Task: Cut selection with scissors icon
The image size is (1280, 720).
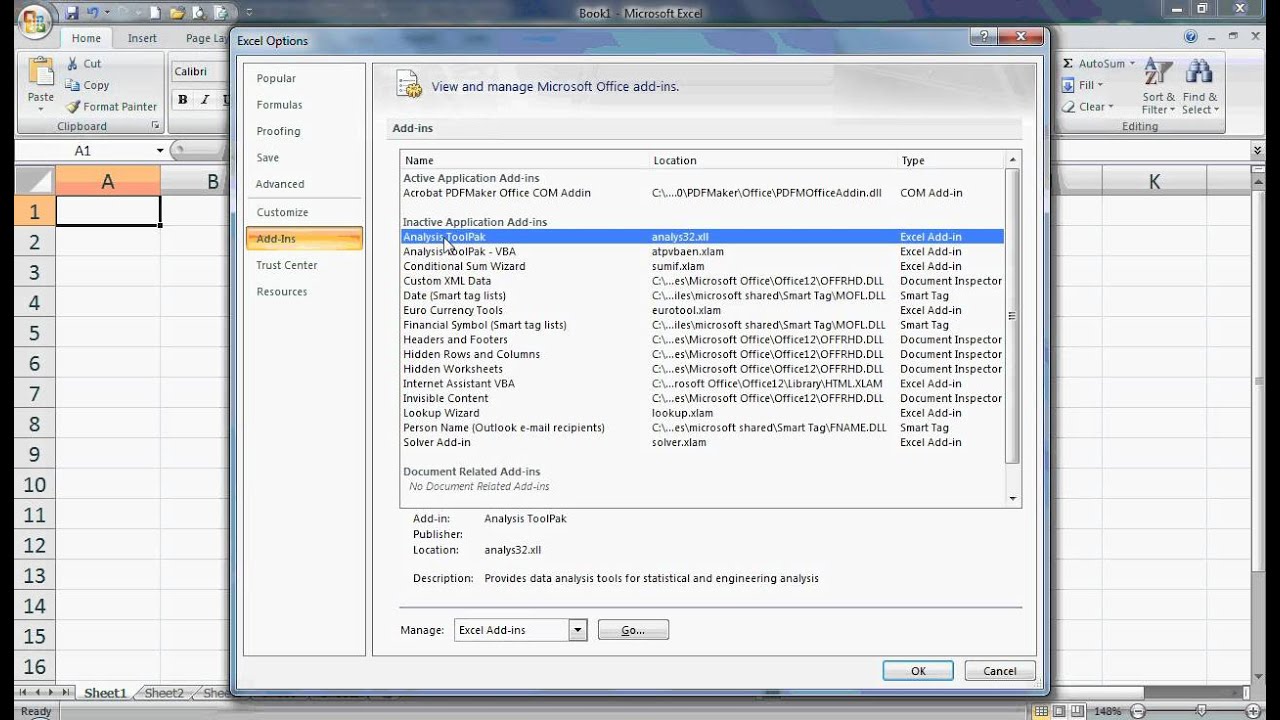Action: (84, 63)
